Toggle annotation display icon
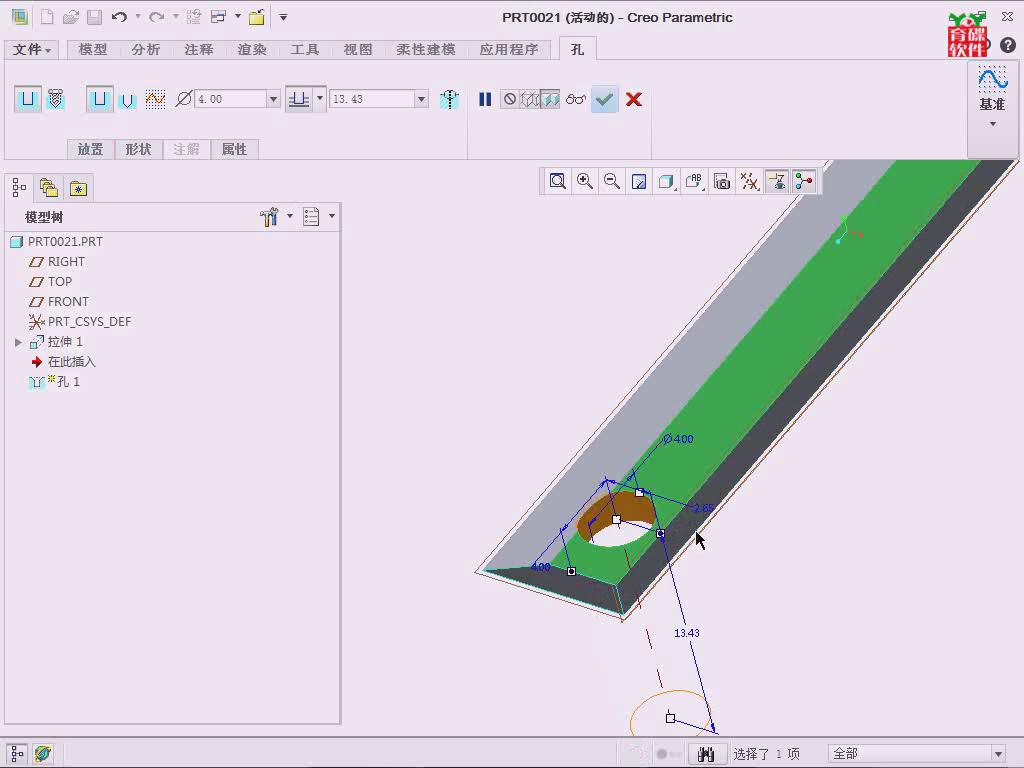Viewport: 1024px width, 768px height. (x=777, y=182)
